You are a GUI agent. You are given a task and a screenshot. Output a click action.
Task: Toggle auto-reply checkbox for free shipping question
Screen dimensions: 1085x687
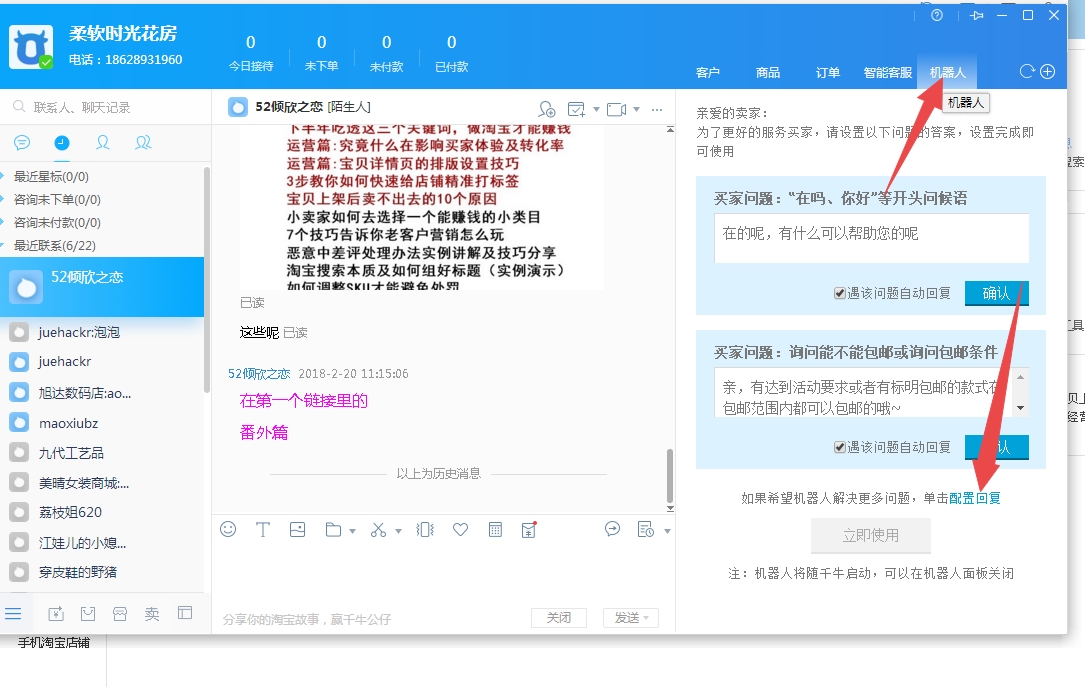(x=840, y=447)
